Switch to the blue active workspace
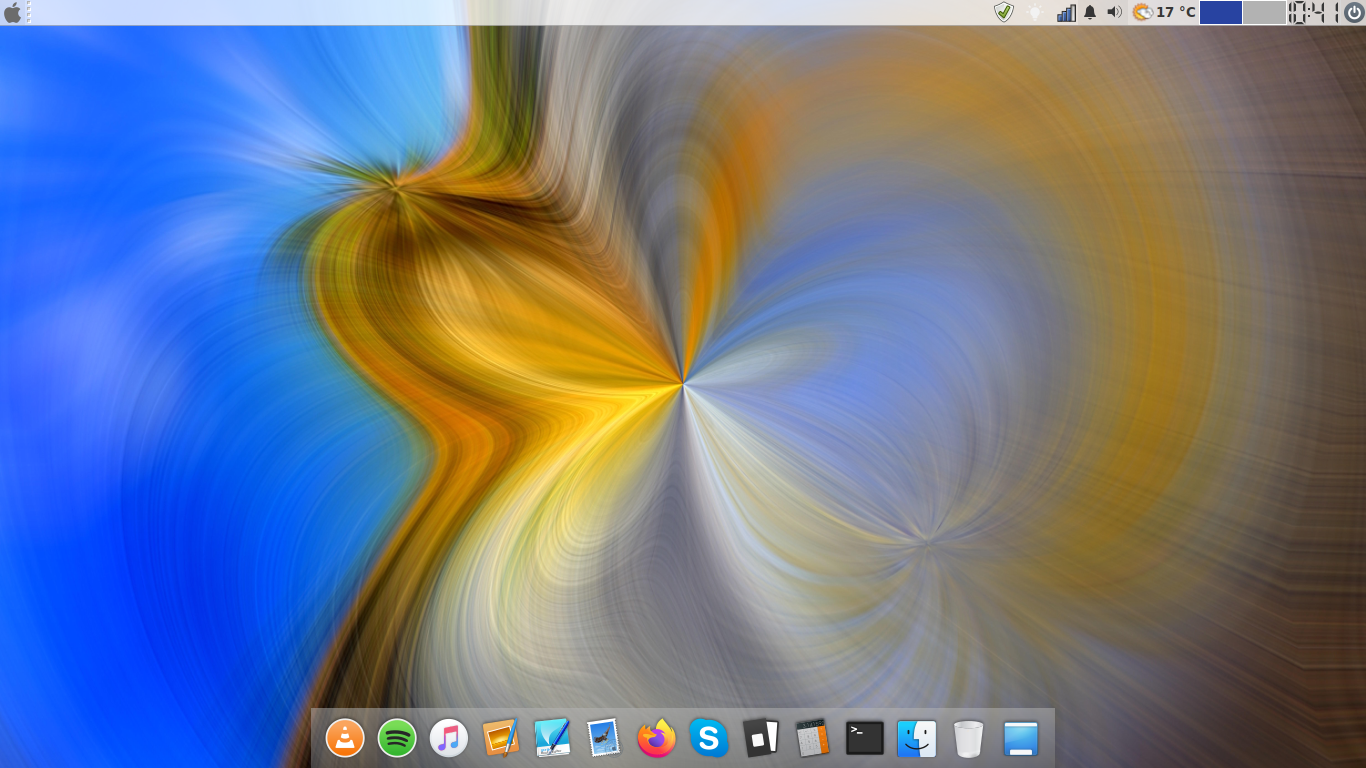This screenshot has width=1366, height=768. (1221, 12)
